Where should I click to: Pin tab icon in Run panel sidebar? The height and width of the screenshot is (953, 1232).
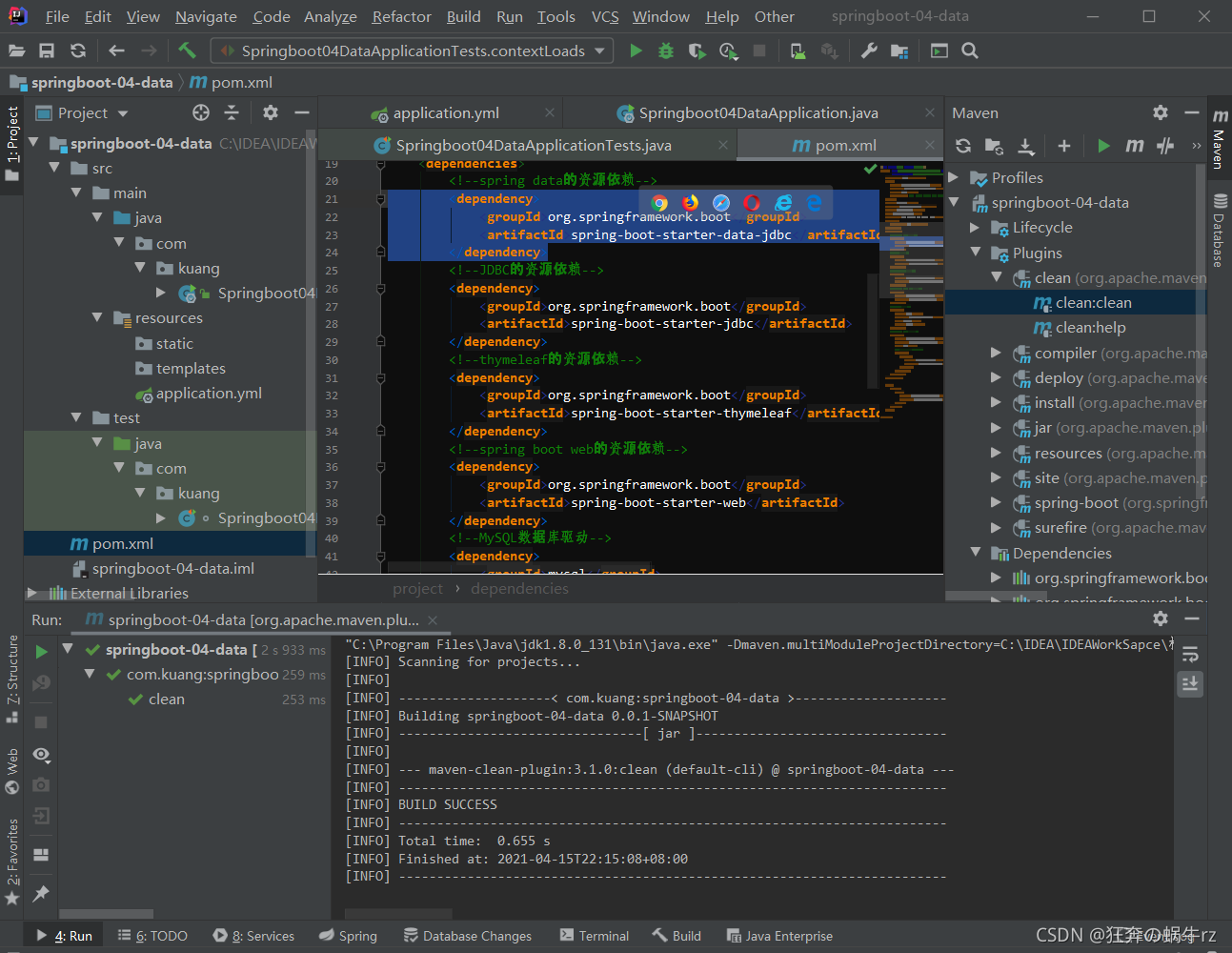coord(41,894)
